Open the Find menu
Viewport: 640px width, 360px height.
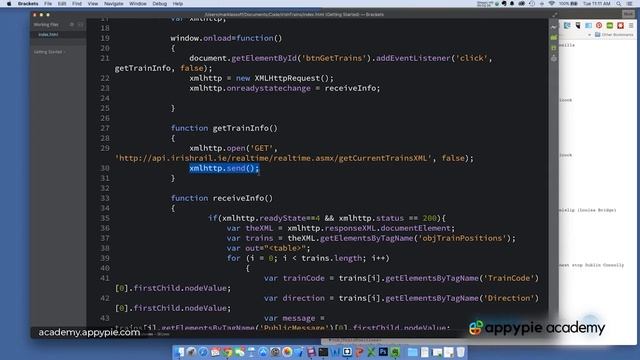tap(77, 4)
